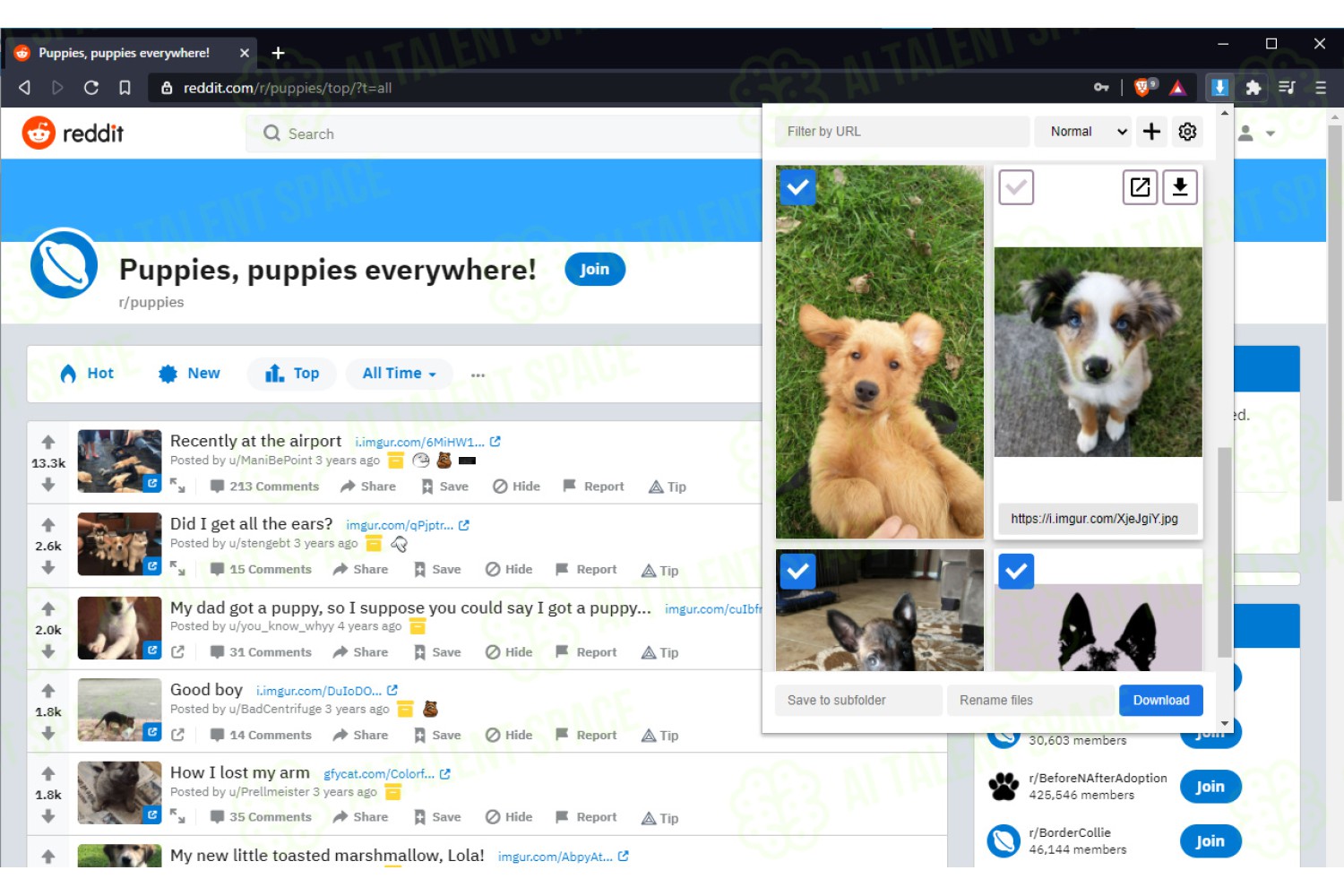Open advanced filters with the plus icon
This screenshot has height=896, width=1344.
(x=1151, y=132)
